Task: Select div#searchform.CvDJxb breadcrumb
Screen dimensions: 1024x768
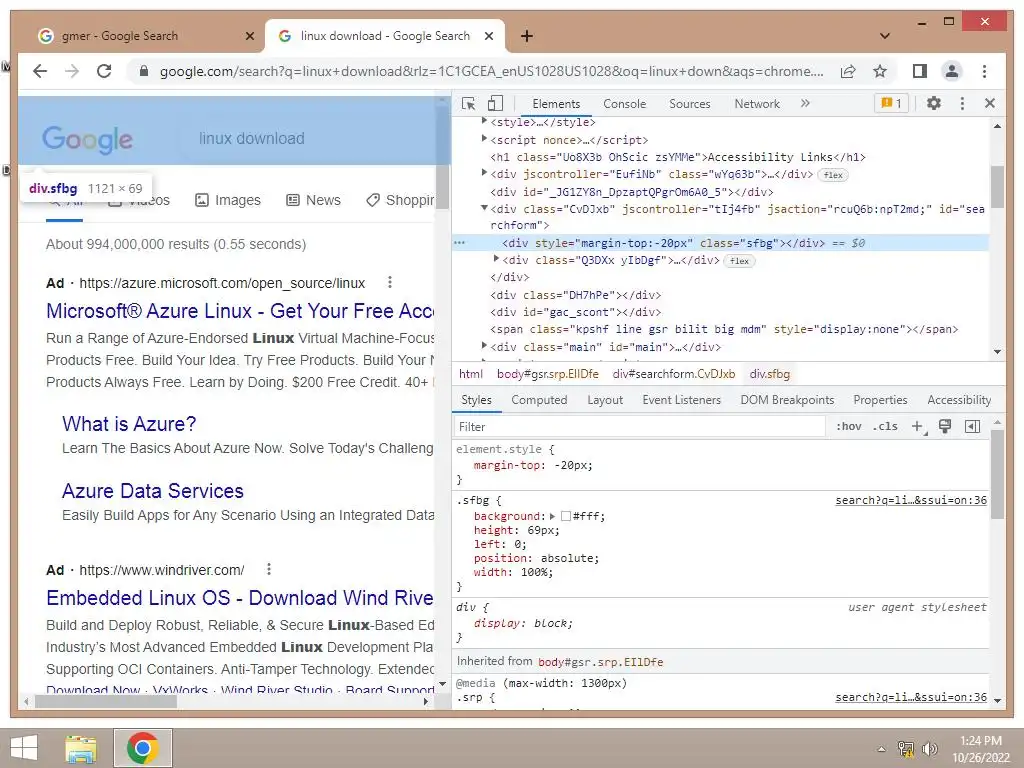Action: 673,374
